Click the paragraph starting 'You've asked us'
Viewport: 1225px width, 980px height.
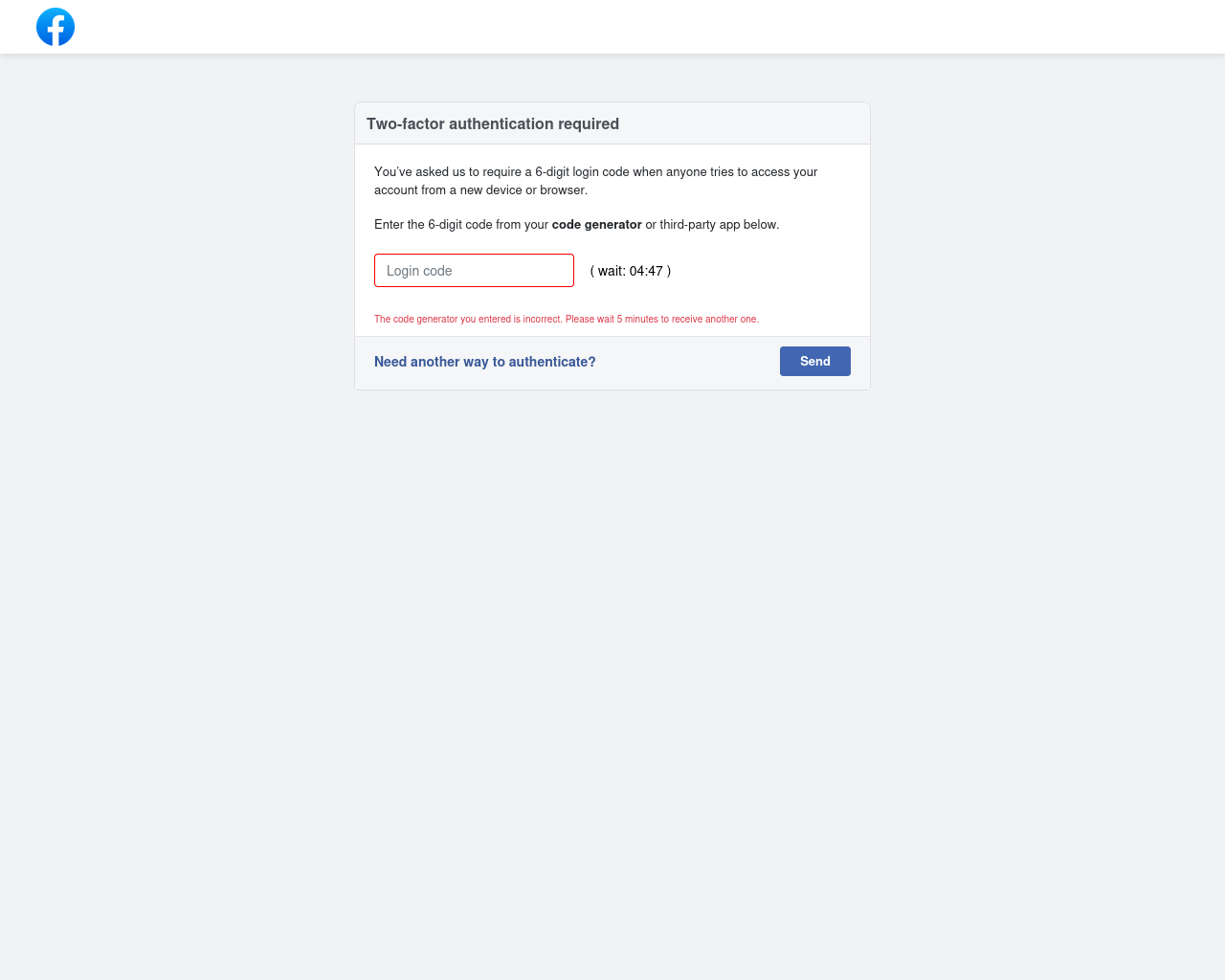tap(596, 181)
